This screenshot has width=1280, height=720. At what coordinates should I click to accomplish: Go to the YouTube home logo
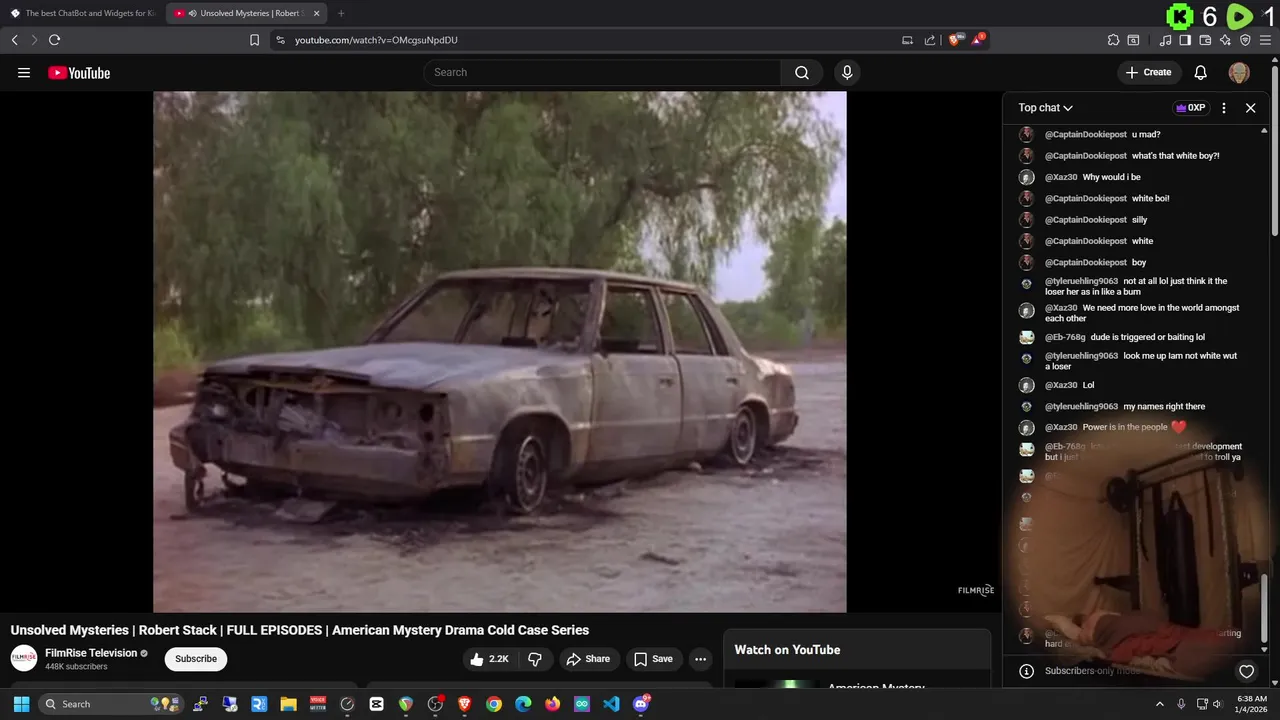click(79, 73)
